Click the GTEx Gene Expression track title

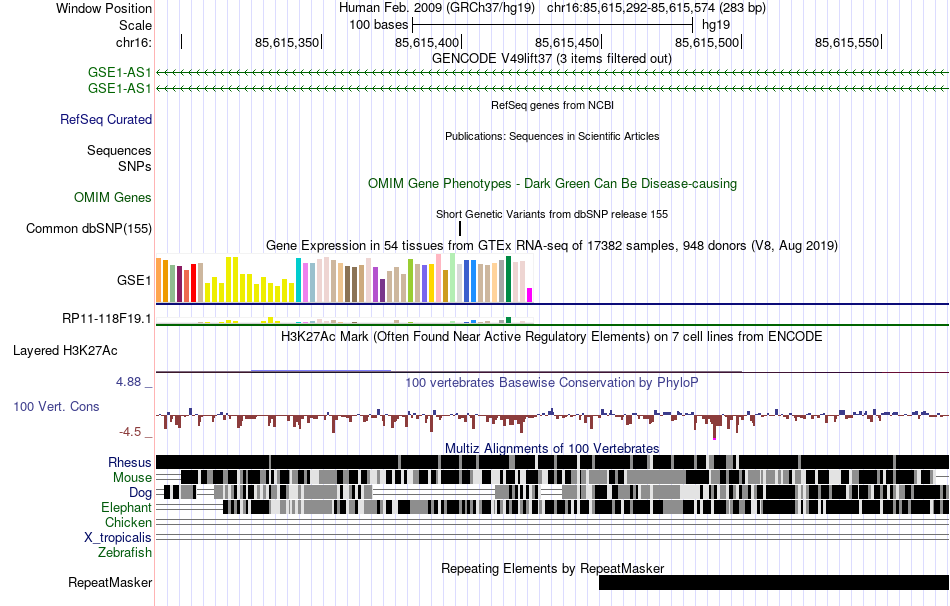(x=552, y=245)
